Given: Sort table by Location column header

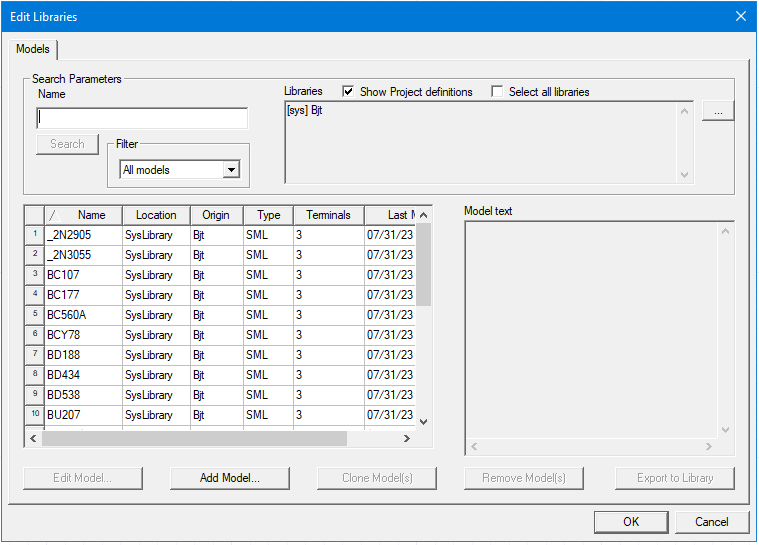Looking at the screenshot, I should click(x=156, y=215).
